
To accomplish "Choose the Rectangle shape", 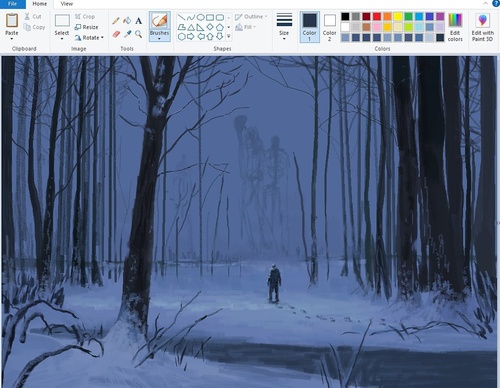I will click(210, 17).
